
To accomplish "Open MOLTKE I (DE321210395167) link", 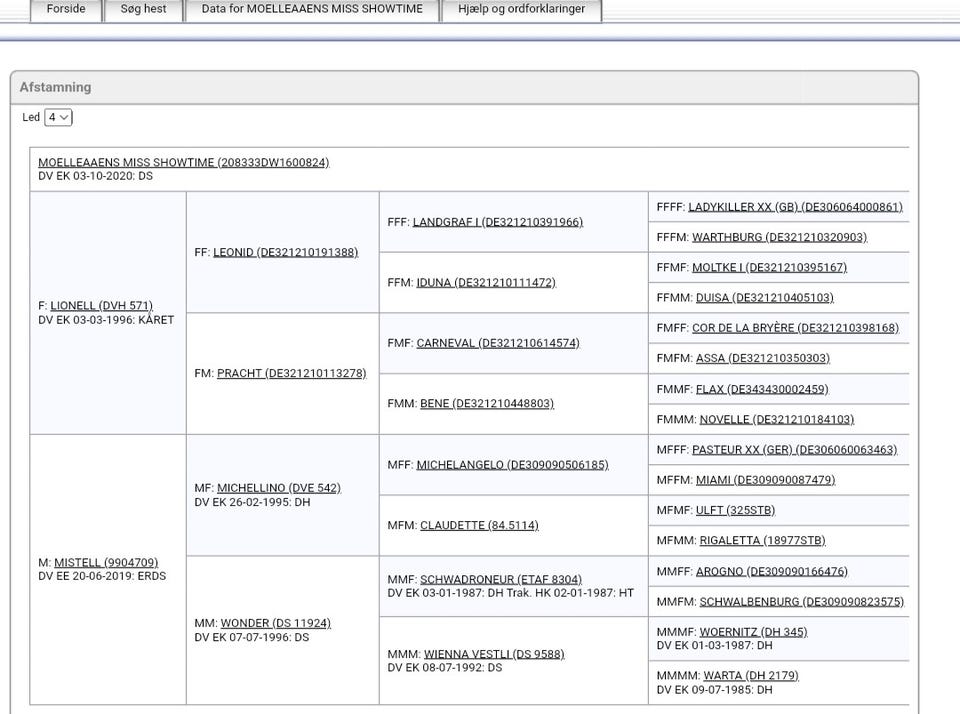I will (769, 267).
